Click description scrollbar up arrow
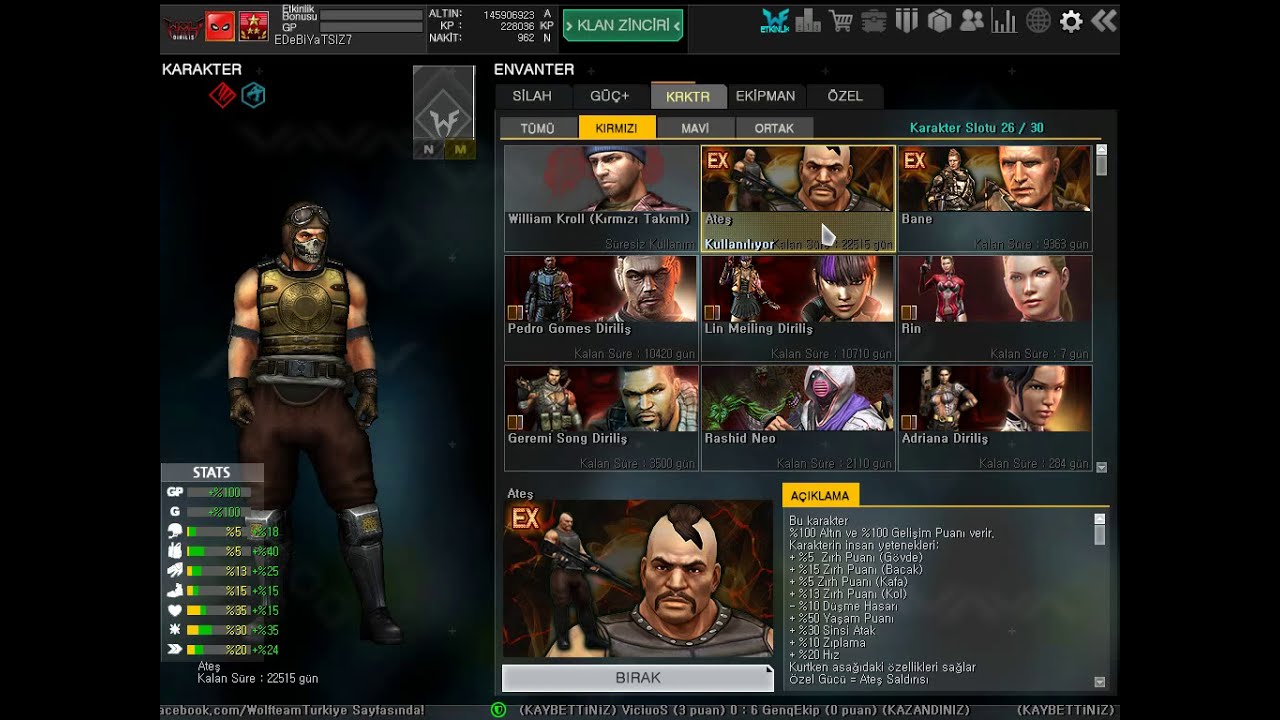Viewport: 1280px width, 720px height. pos(1100,518)
